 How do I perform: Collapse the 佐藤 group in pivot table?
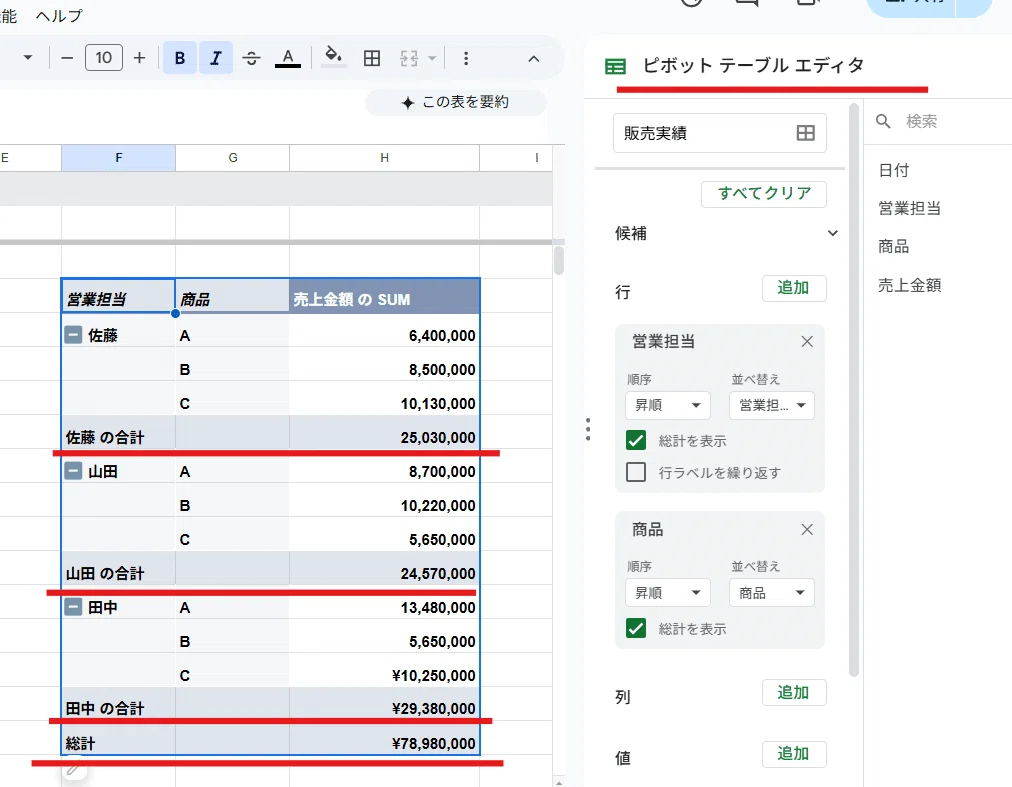pos(74,334)
